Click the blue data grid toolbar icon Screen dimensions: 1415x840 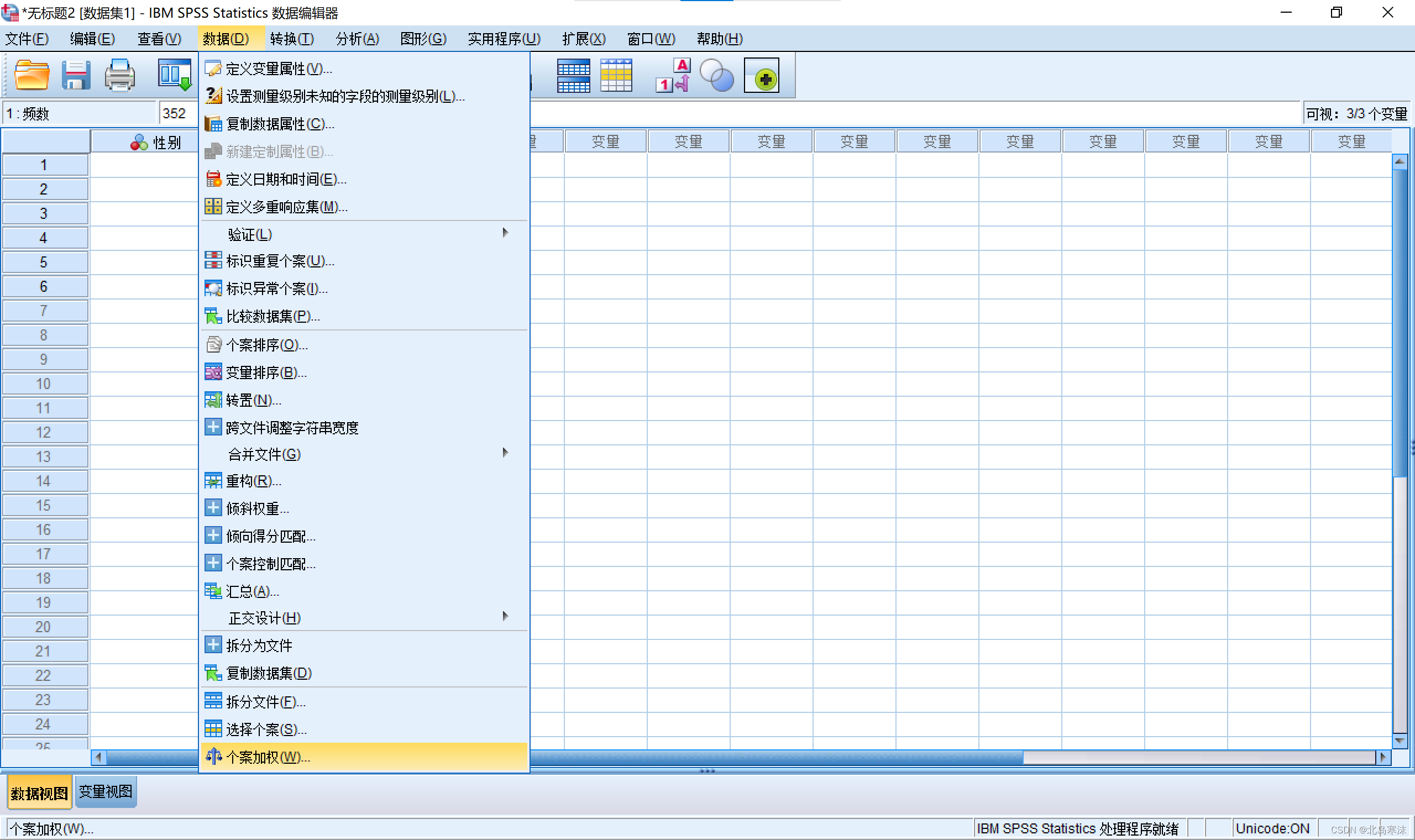coord(573,75)
